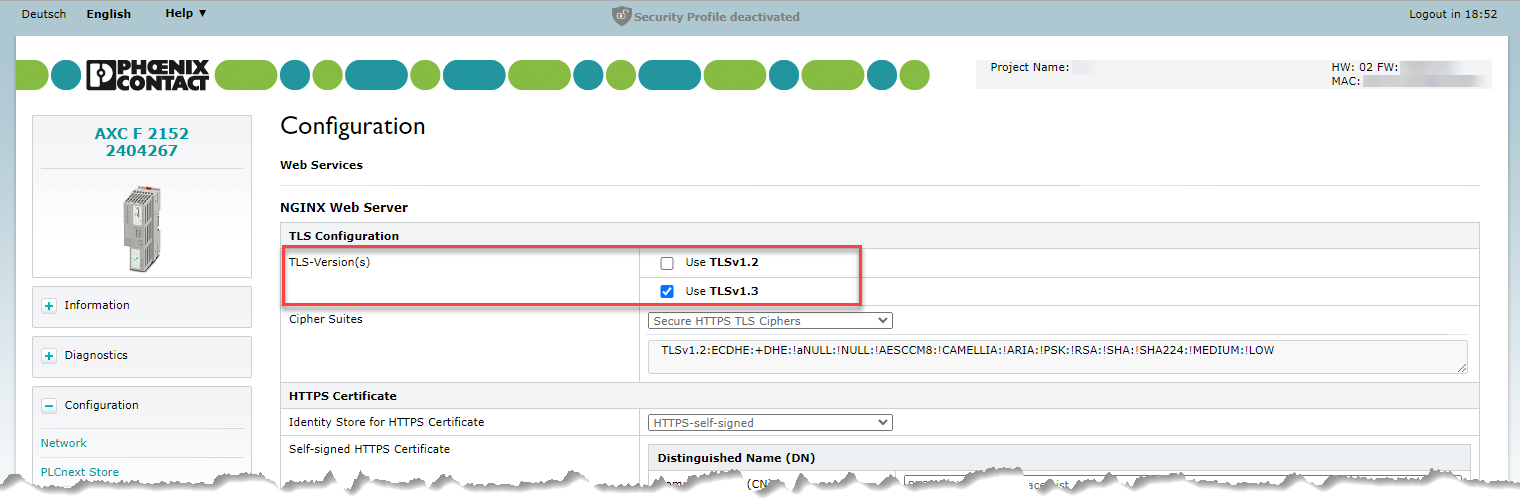Click the Logout timer text
The width and height of the screenshot is (1520, 500).
[x=1453, y=14]
